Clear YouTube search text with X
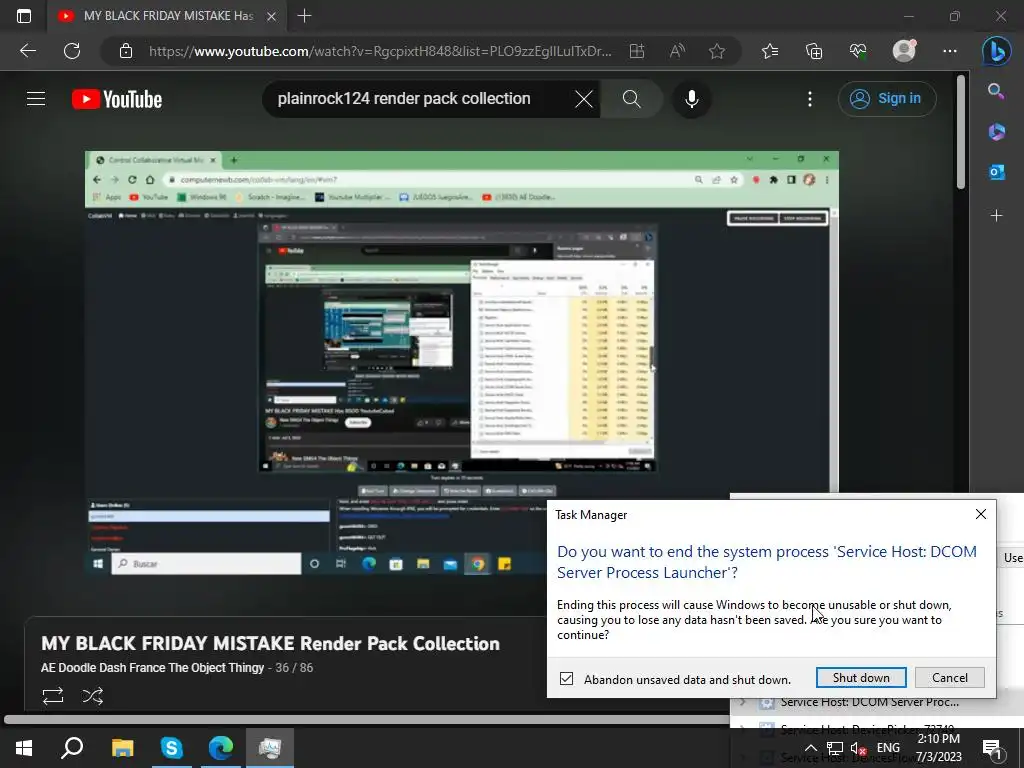1024x768 pixels. point(583,99)
